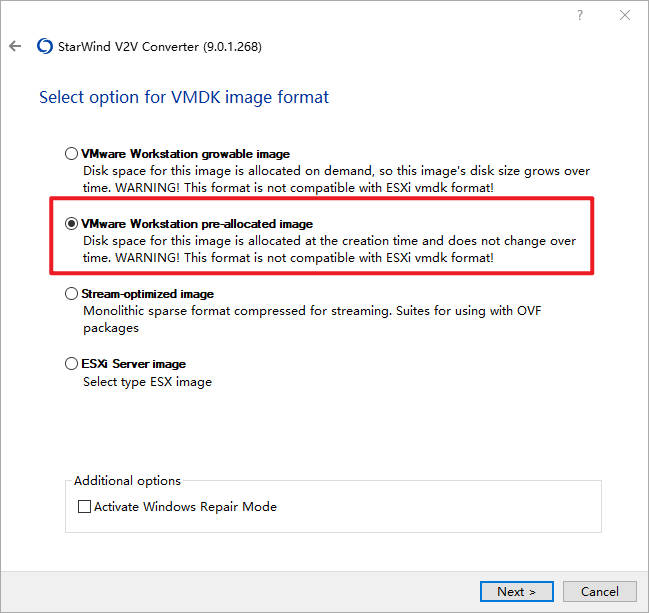
Task: Click the 'Select option for VMDK image format' heading
Action: point(184,97)
